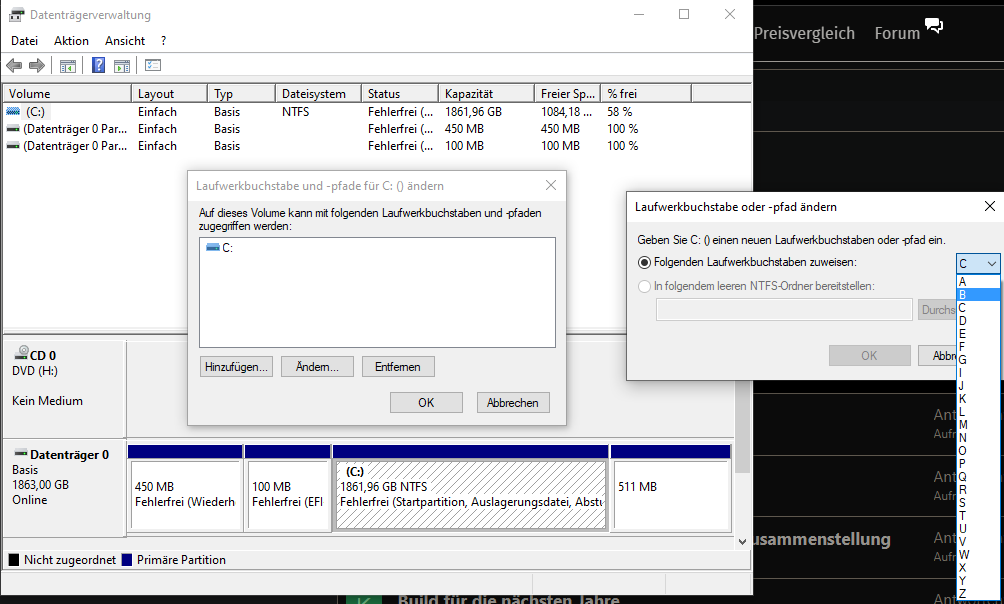The image size is (1004, 604).
Task: Choose letter S in the drive letter list
Action: pyautogui.click(x=978, y=503)
